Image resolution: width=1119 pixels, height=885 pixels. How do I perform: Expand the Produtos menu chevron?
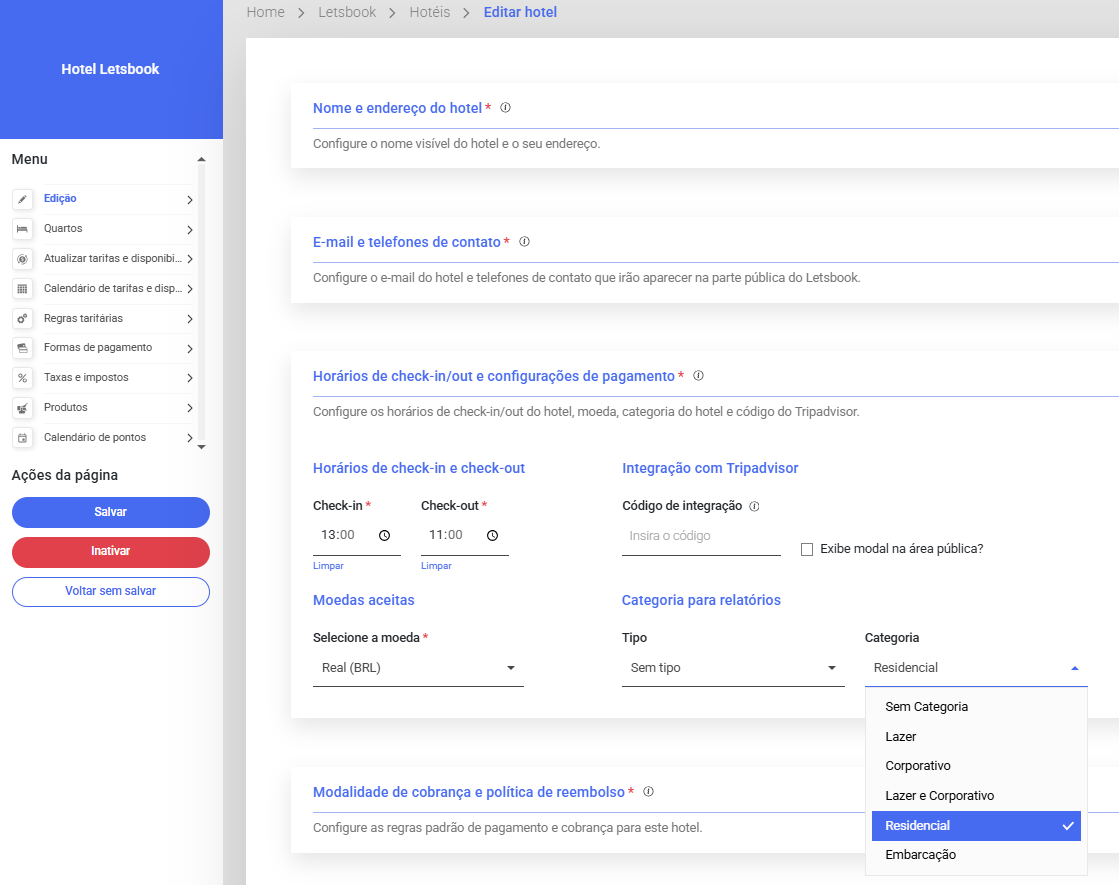[x=190, y=408]
